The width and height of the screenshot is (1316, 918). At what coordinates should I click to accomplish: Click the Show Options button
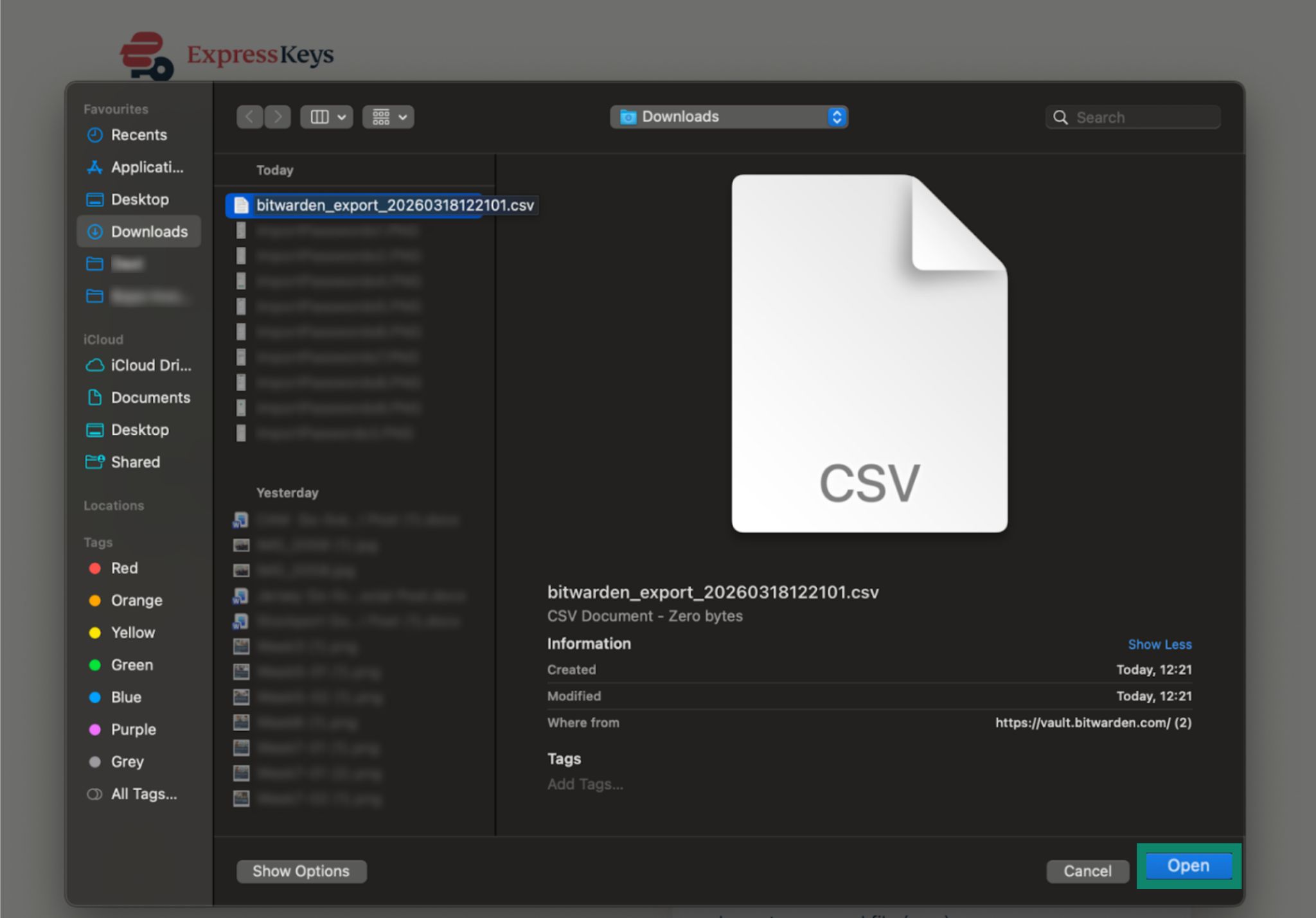301,871
